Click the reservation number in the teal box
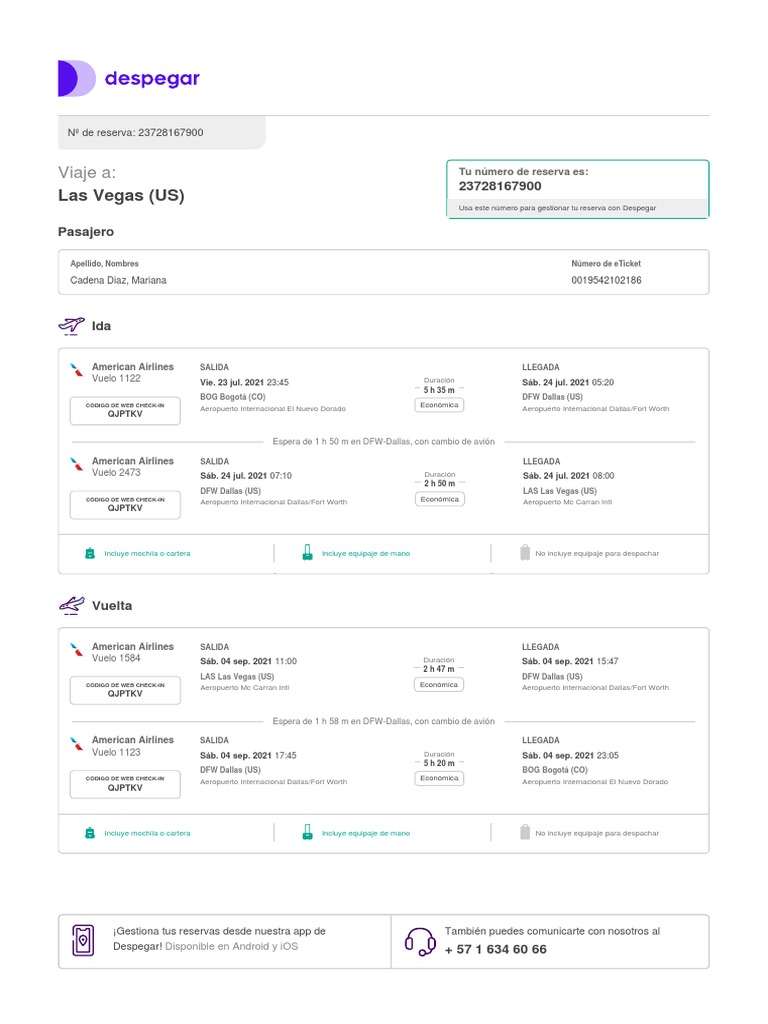 500,186
